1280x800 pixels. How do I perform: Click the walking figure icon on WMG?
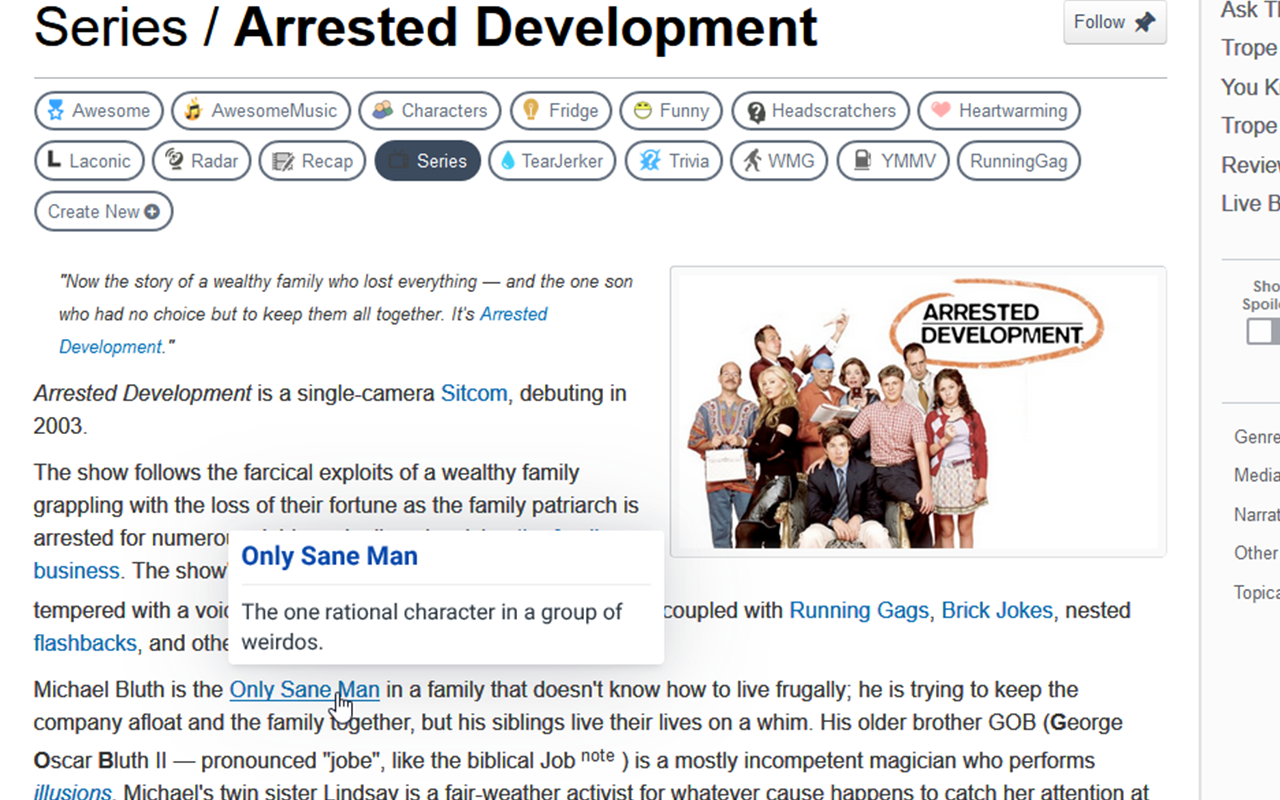pos(753,160)
